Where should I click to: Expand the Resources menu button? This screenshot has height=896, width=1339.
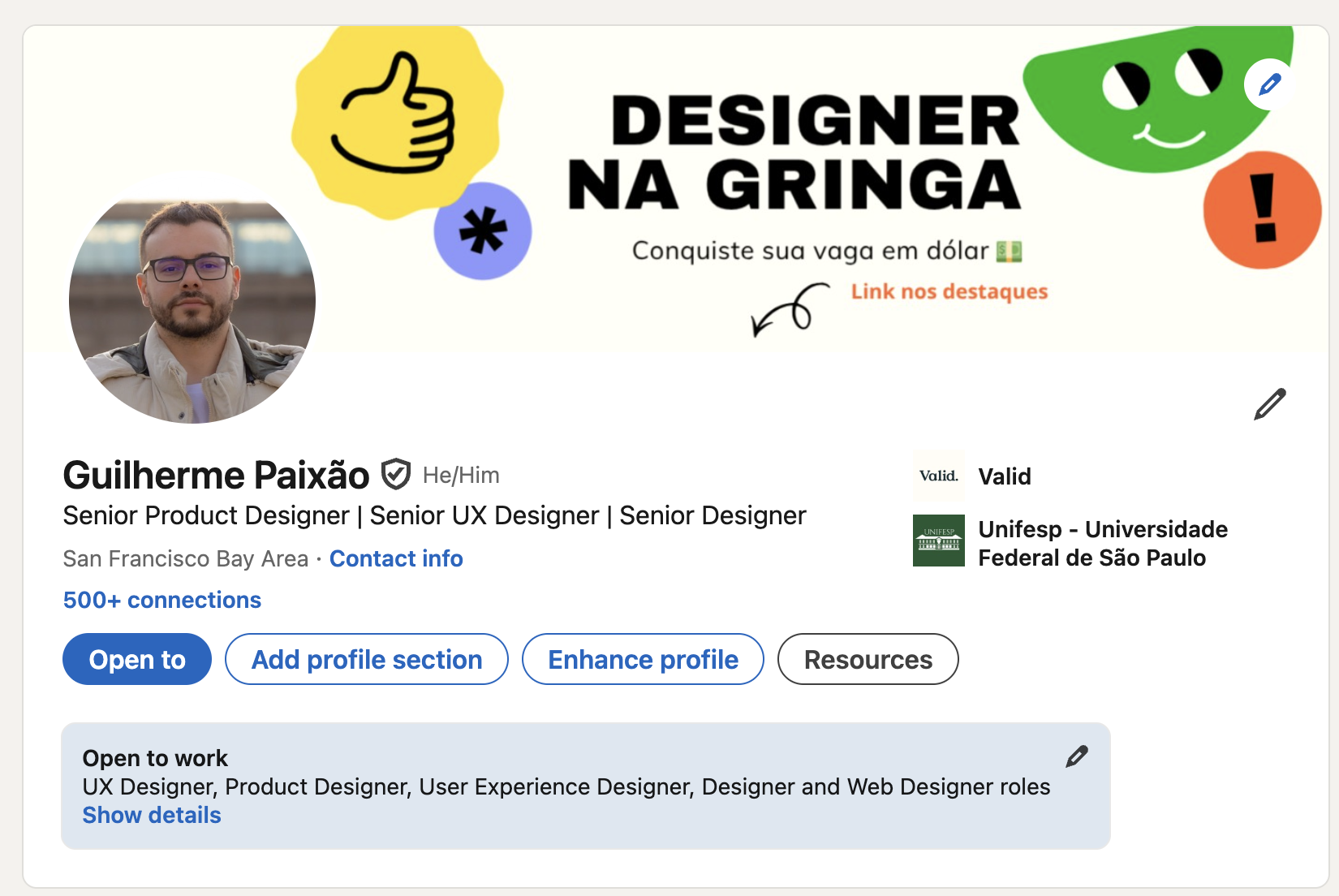point(868,660)
